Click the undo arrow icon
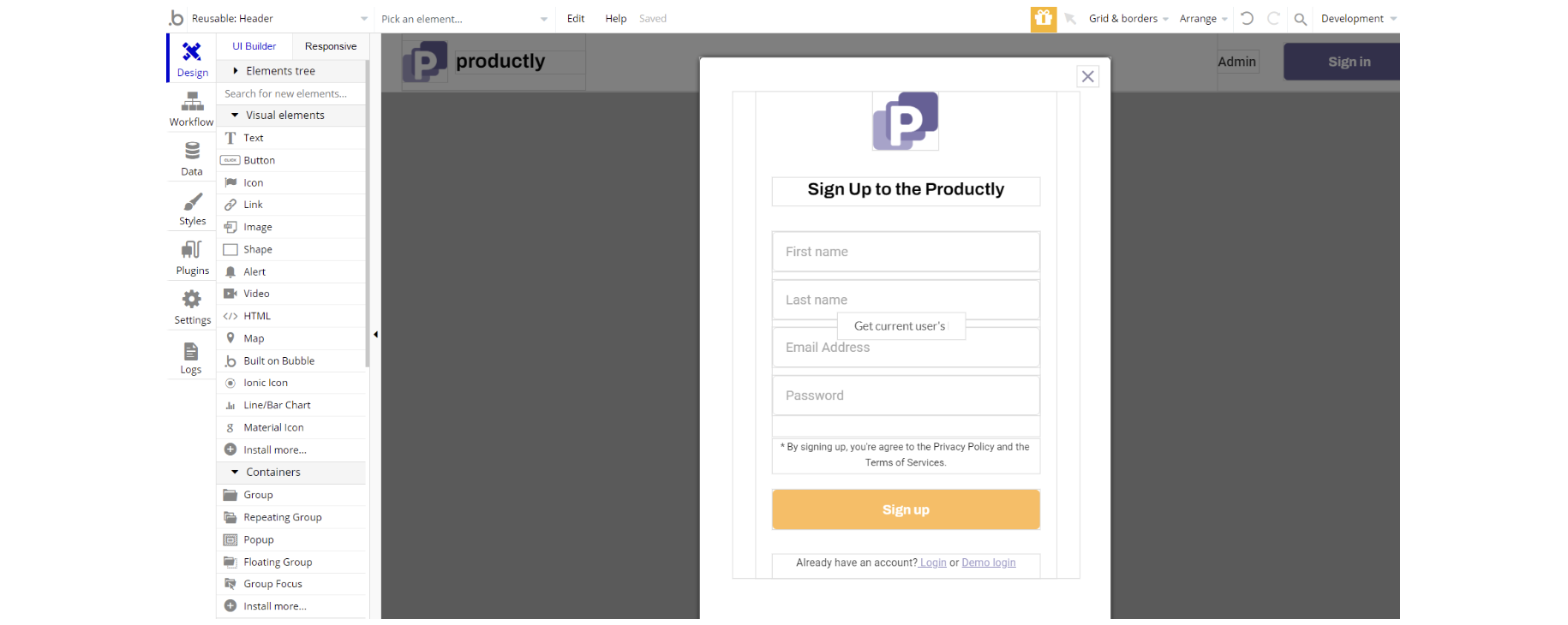 [1247, 19]
